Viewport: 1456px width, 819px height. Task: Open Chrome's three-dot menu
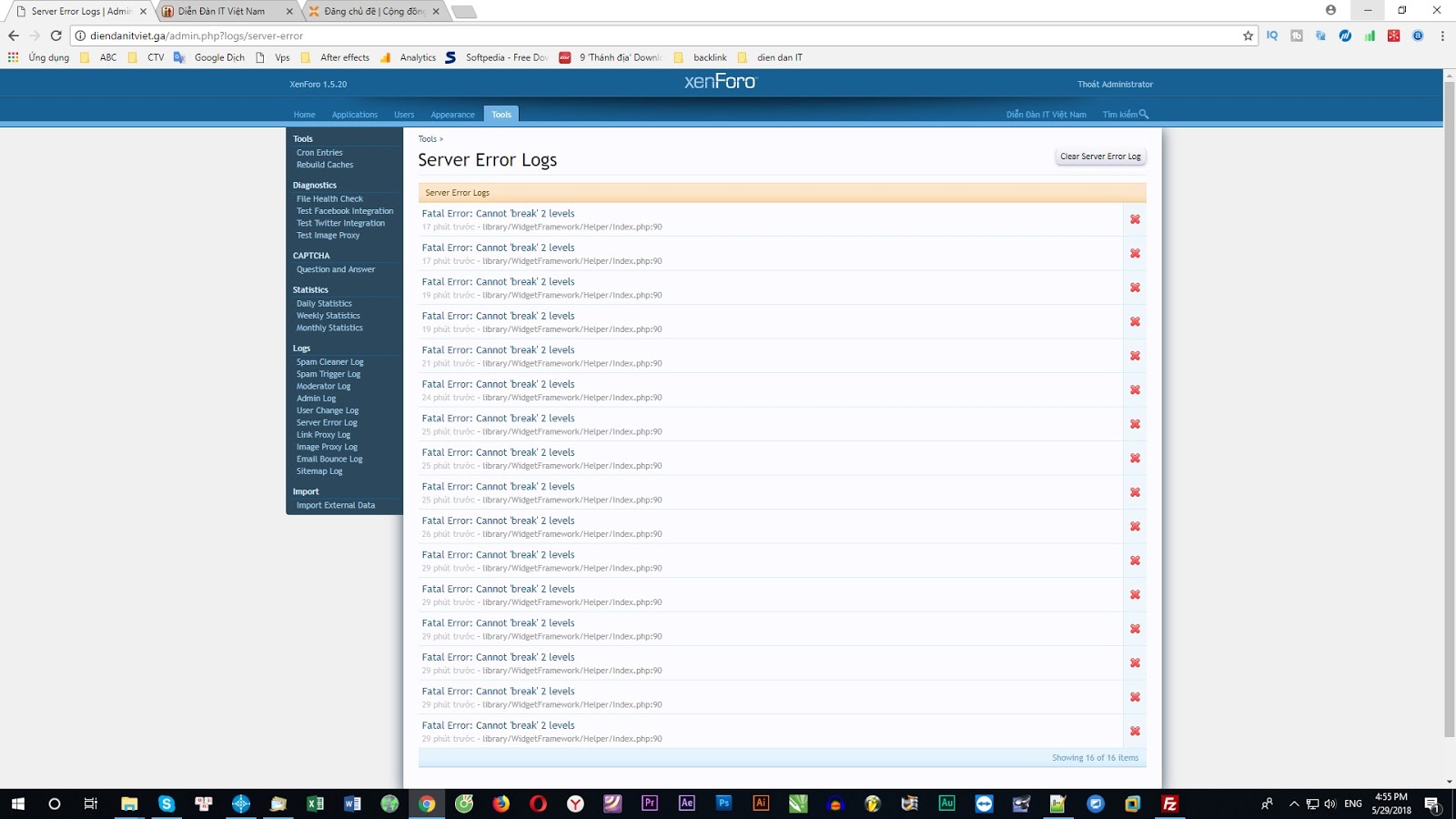(1442, 35)
